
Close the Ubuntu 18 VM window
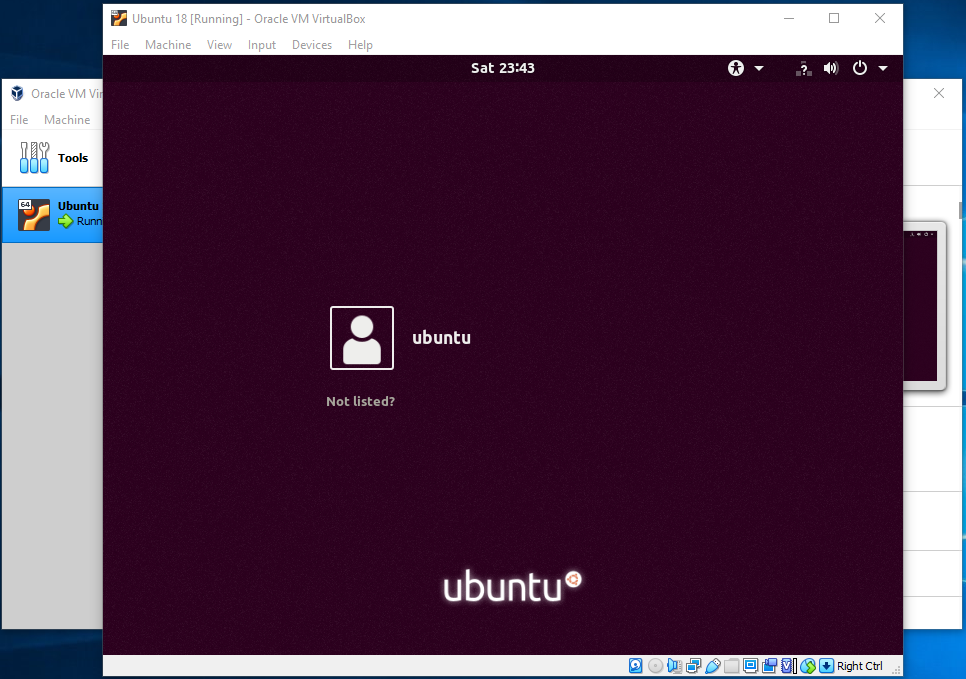(880, 18)
